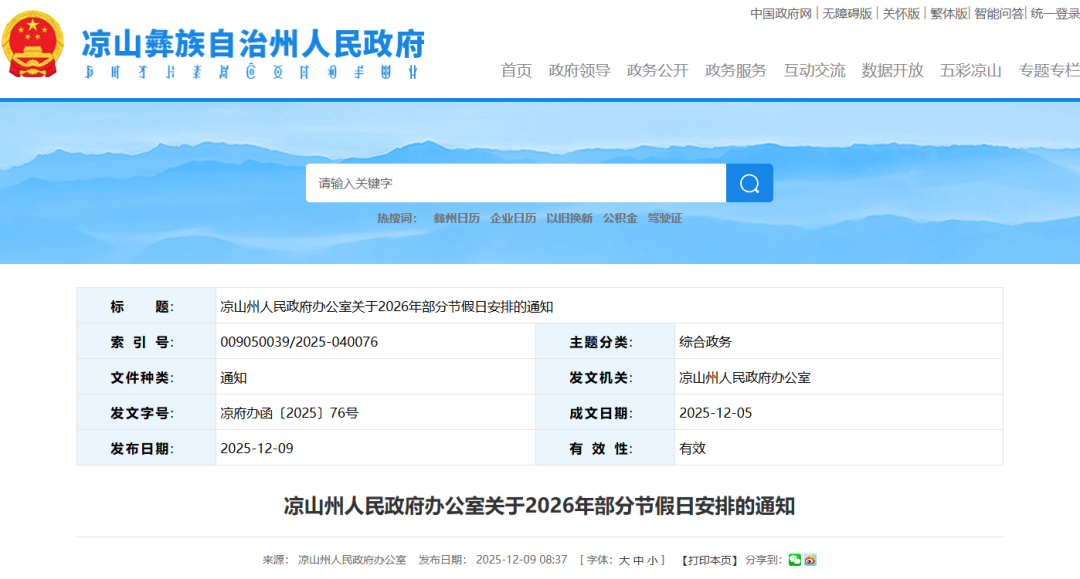Image resolution: width=1080 pixels, height=579 pixels.
Task: Switch to 繁体版 traditional Chinese
Action: click(949, 14)
